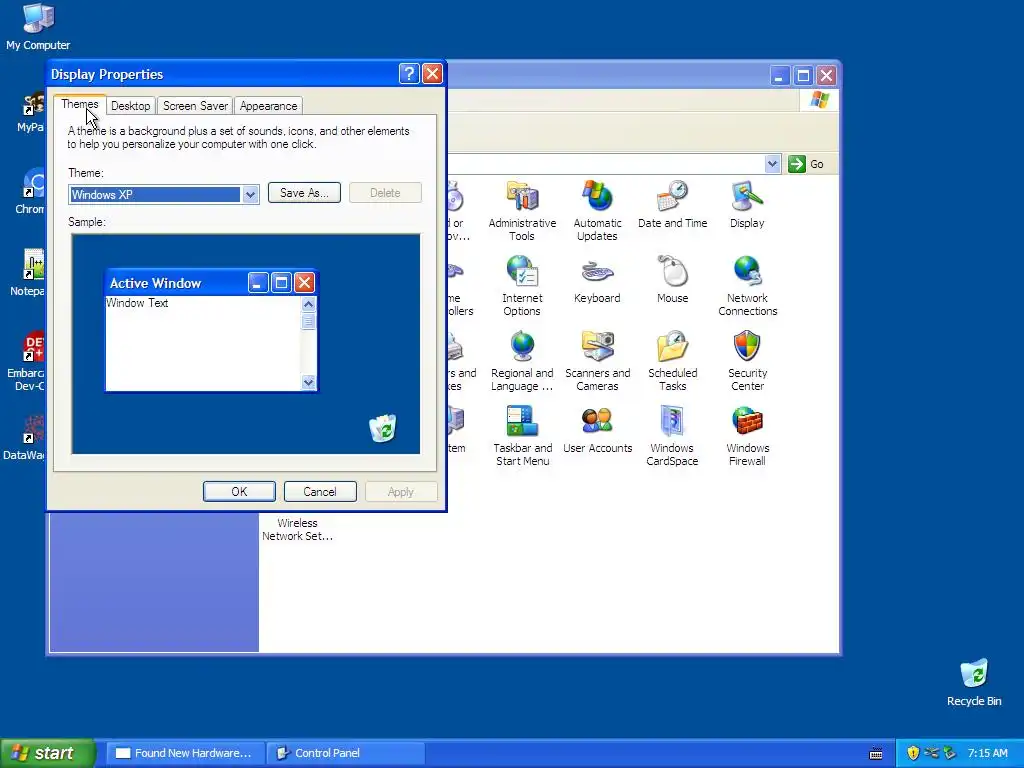The height and width of the screenshot is (768, 1024).
Task: Switch to the Desktop tab
Action: point(131,106)
